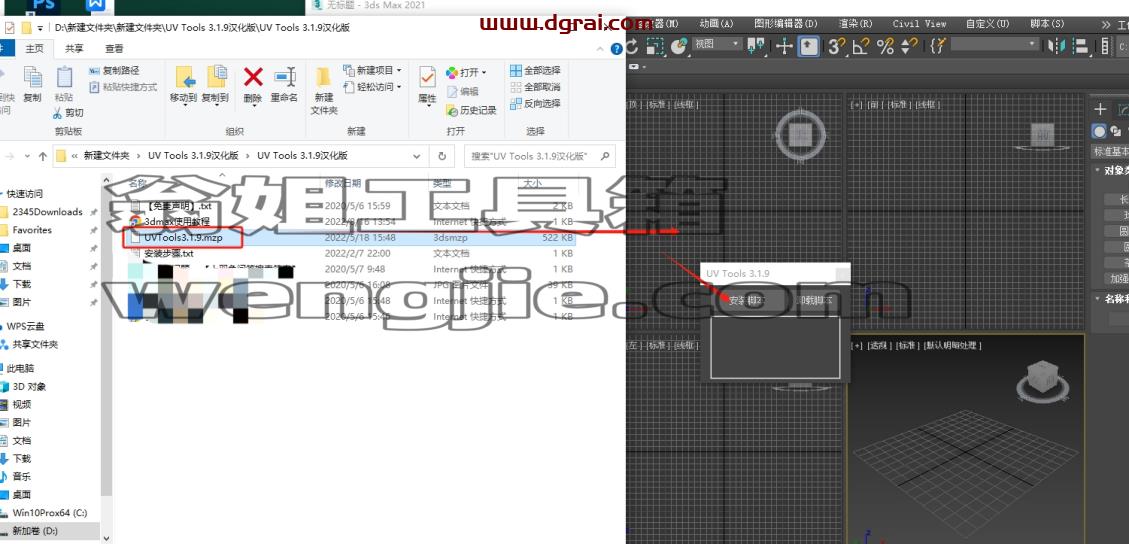The width and height of the screenshot is (1129, 544).
Task: Select 3D 对象 under This PC
Action: (x=29, y=386)
